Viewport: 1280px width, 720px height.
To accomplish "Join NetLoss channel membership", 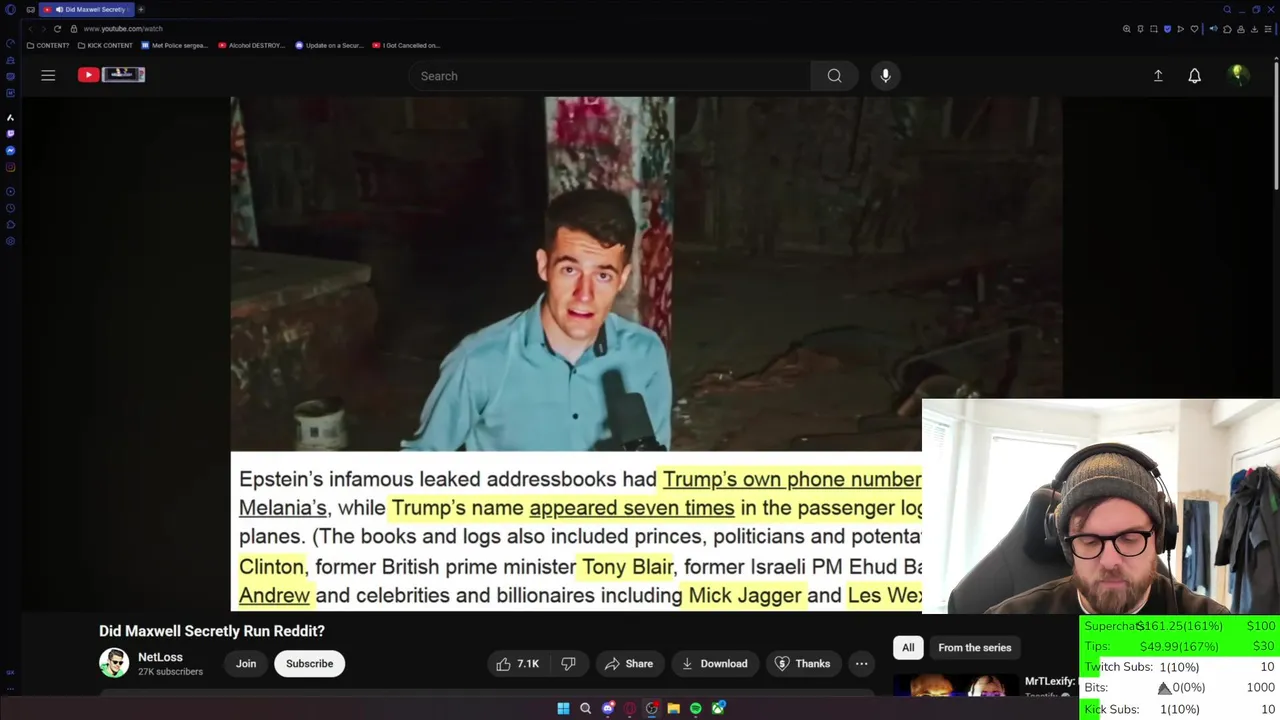I will click(246, 664).
